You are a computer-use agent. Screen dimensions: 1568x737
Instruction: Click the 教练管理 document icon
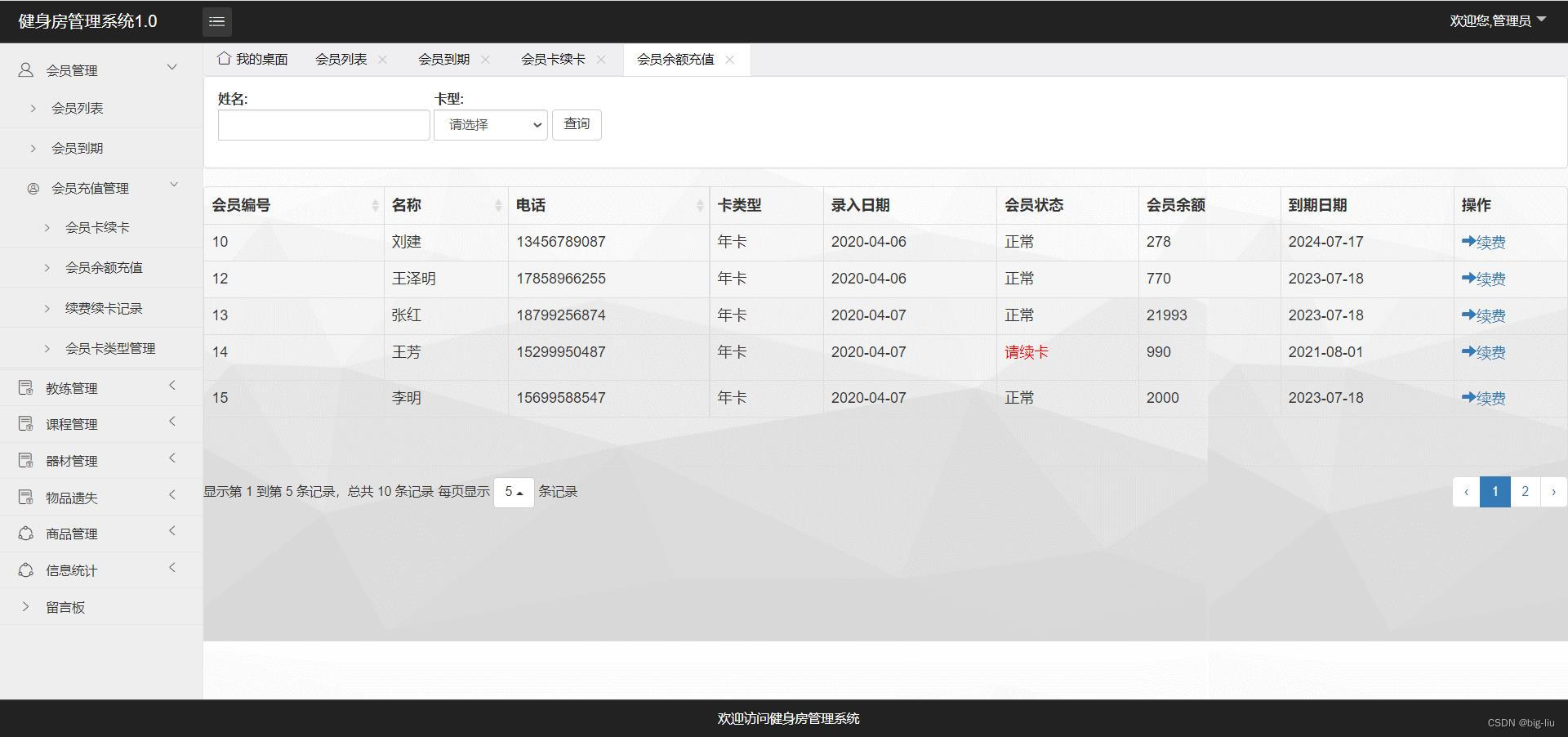(26, 388)
